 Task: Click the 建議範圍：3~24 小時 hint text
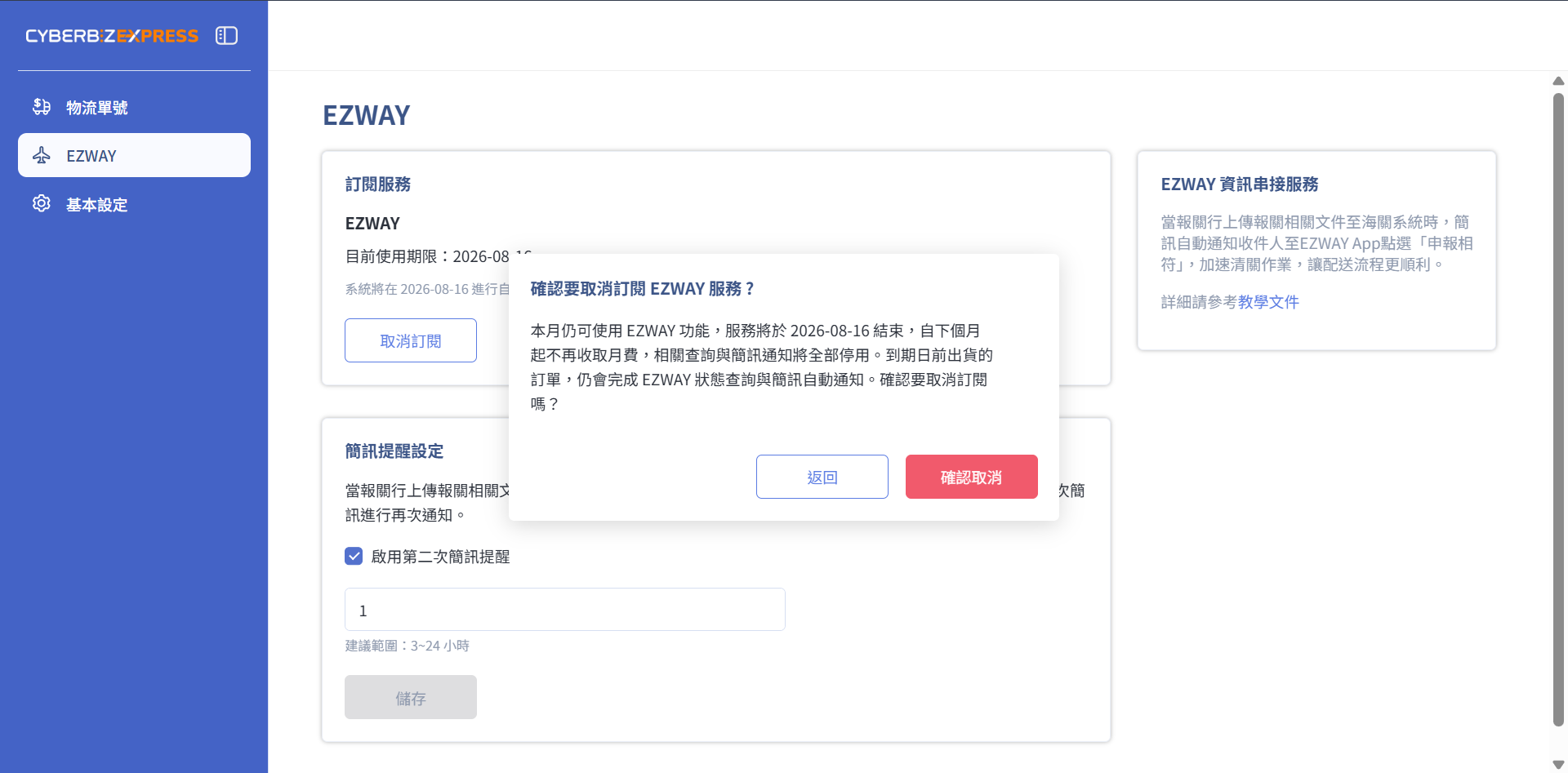coord(408,646)
